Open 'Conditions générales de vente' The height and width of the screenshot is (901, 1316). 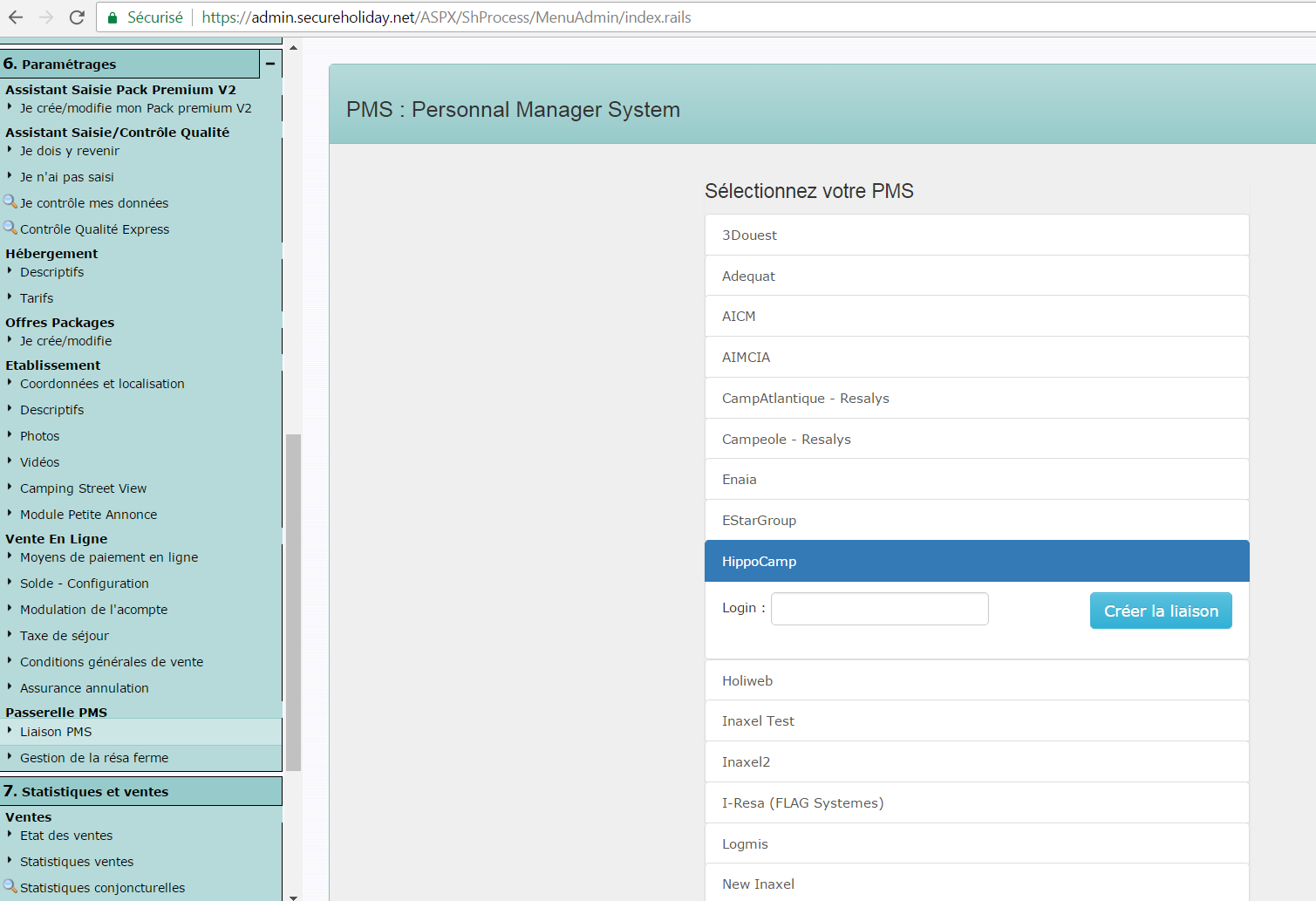point(112,662)
